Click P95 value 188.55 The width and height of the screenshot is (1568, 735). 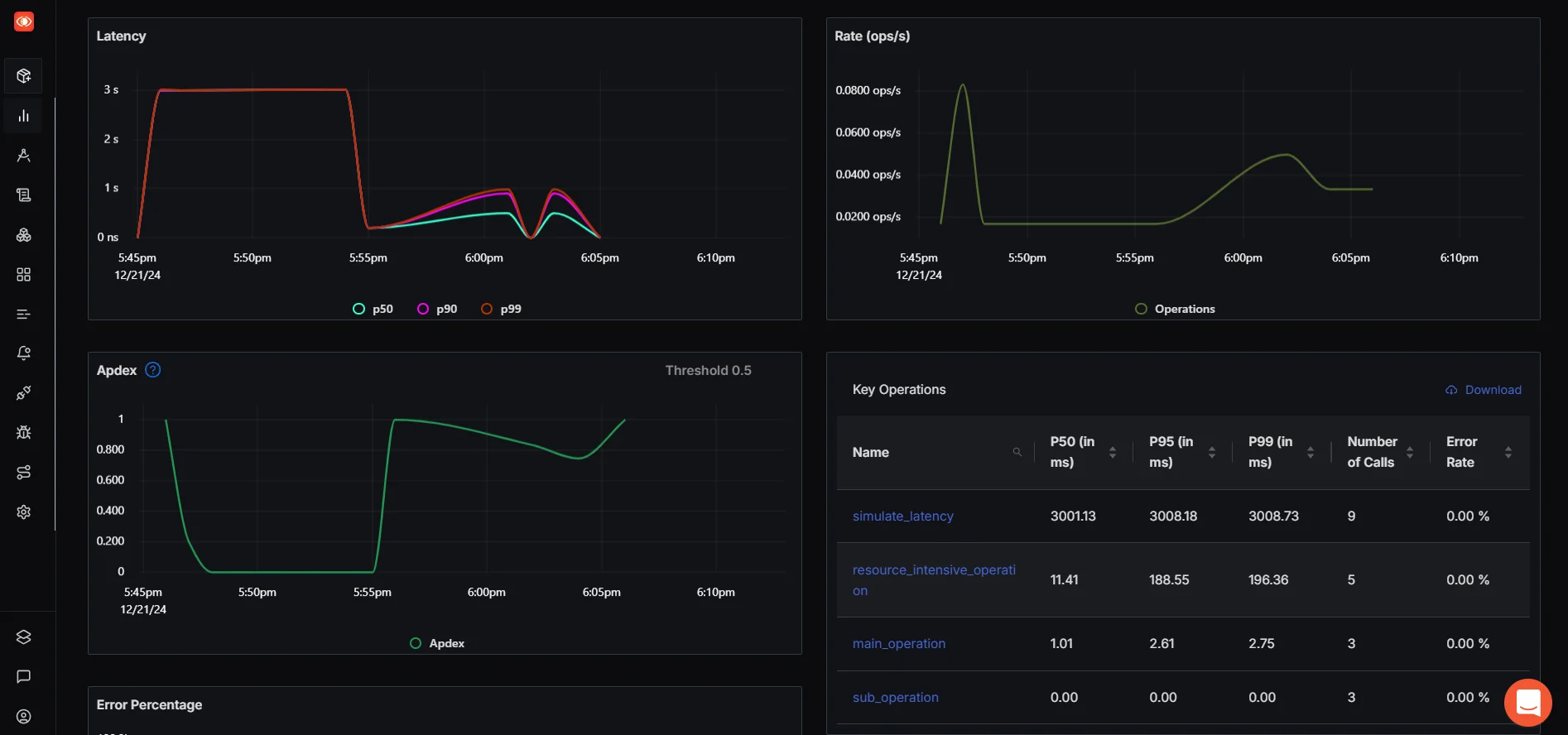coord(1169,579)
